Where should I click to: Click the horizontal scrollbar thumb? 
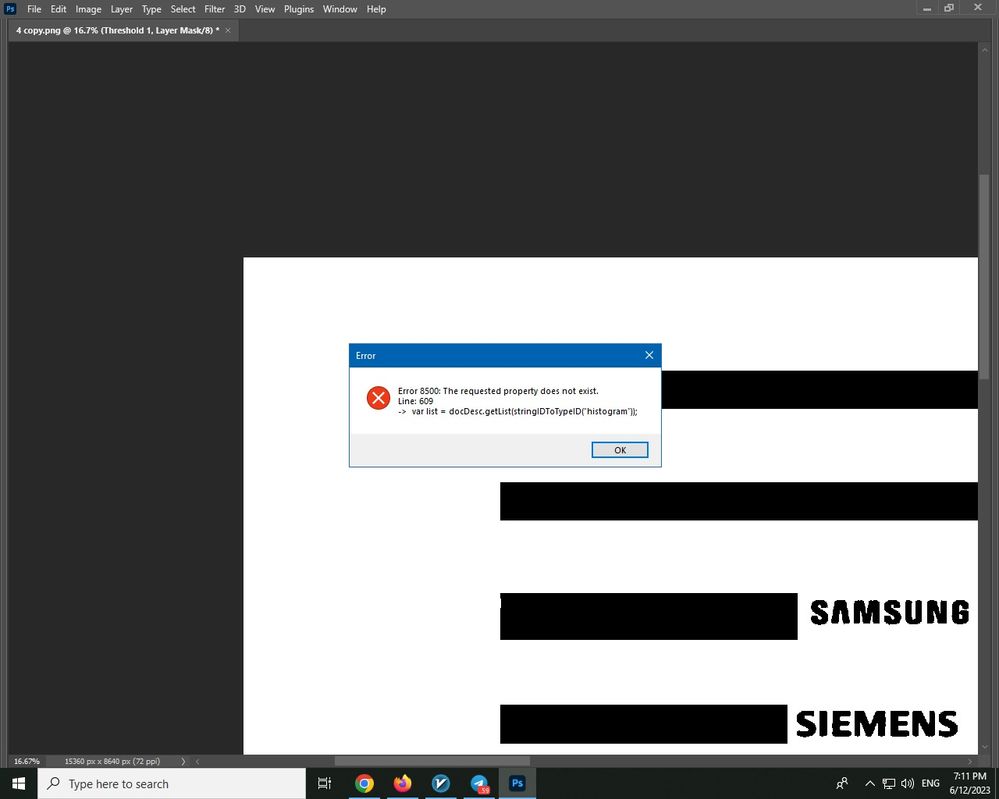tap(432, 761)
